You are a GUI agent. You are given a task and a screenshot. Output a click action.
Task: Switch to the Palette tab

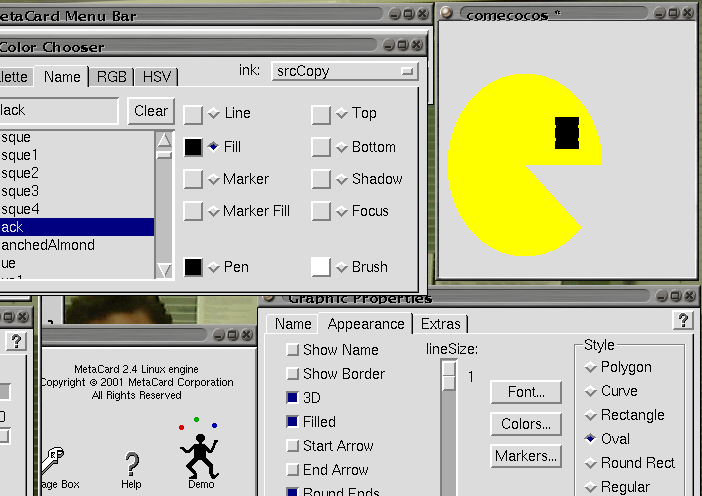[x=16, y=77]
